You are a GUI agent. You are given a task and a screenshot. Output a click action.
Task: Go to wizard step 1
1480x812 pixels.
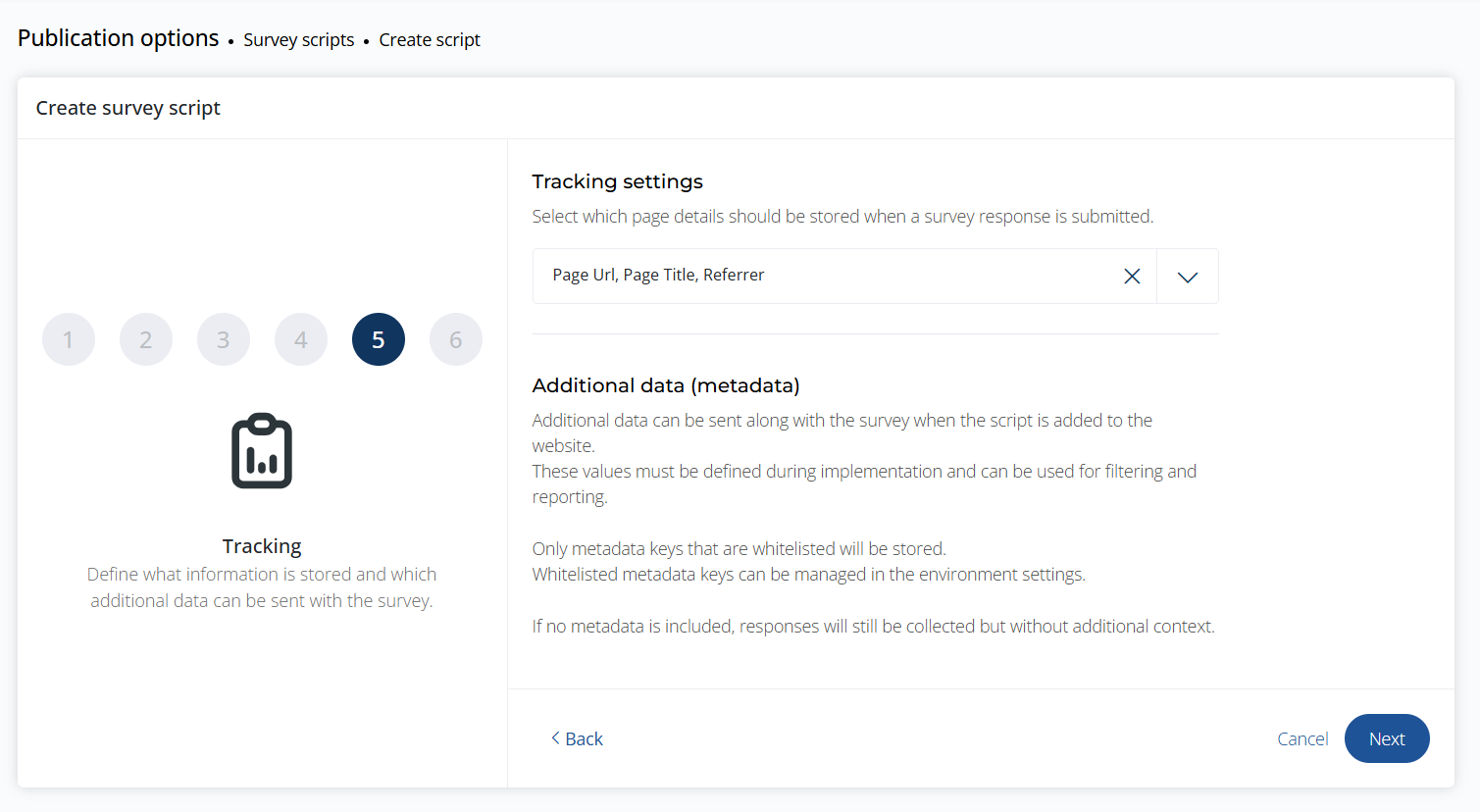69,339
